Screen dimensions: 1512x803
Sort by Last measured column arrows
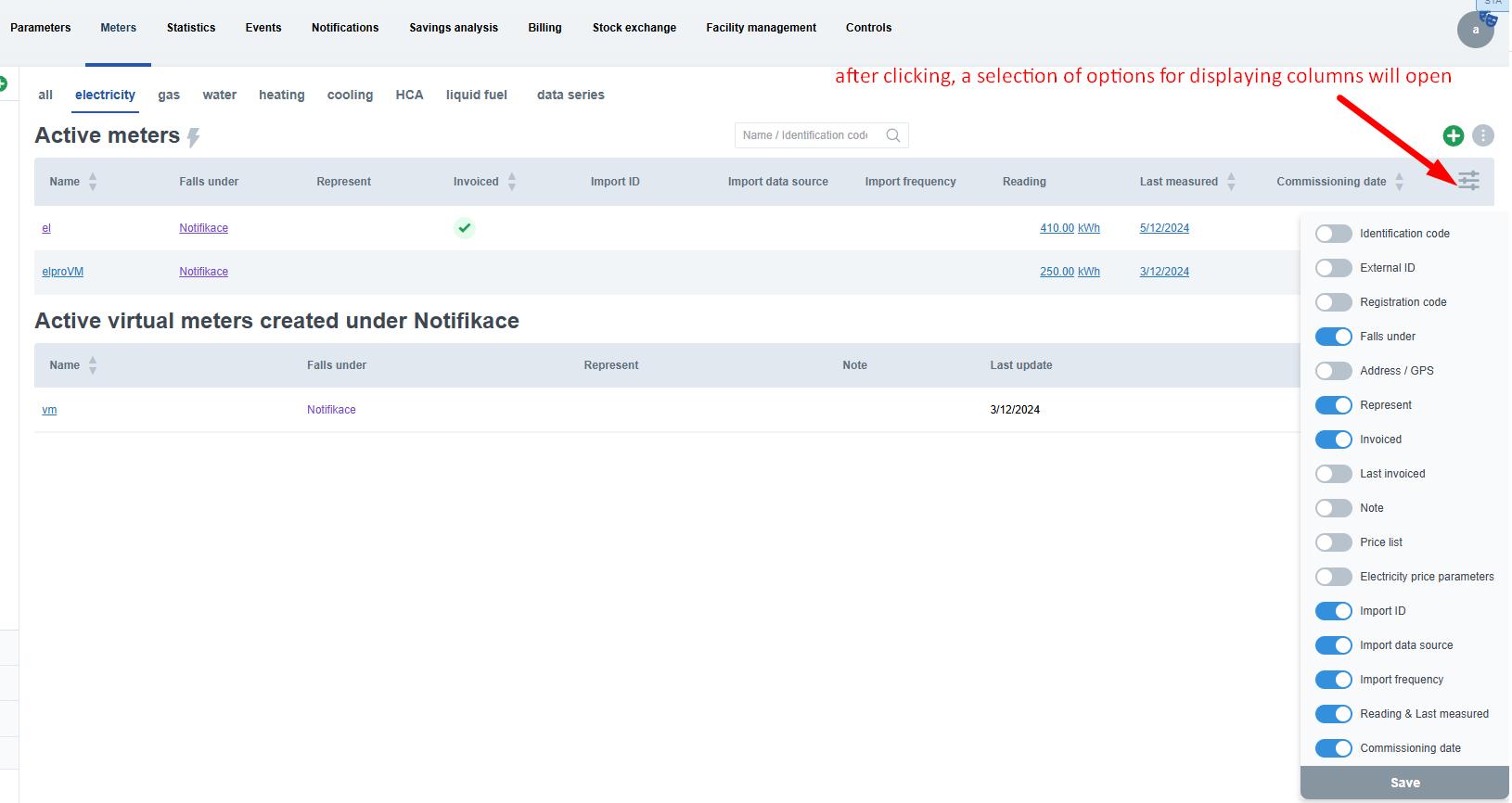(1231, 182)
